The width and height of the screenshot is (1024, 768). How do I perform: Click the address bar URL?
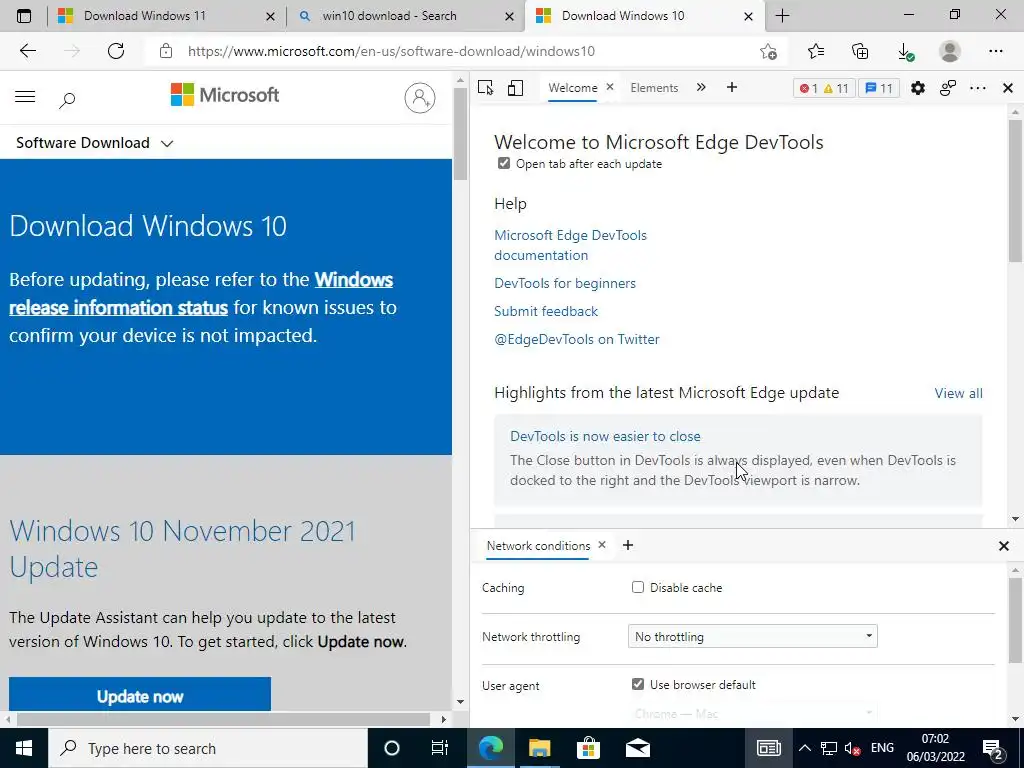pos(391,51)
